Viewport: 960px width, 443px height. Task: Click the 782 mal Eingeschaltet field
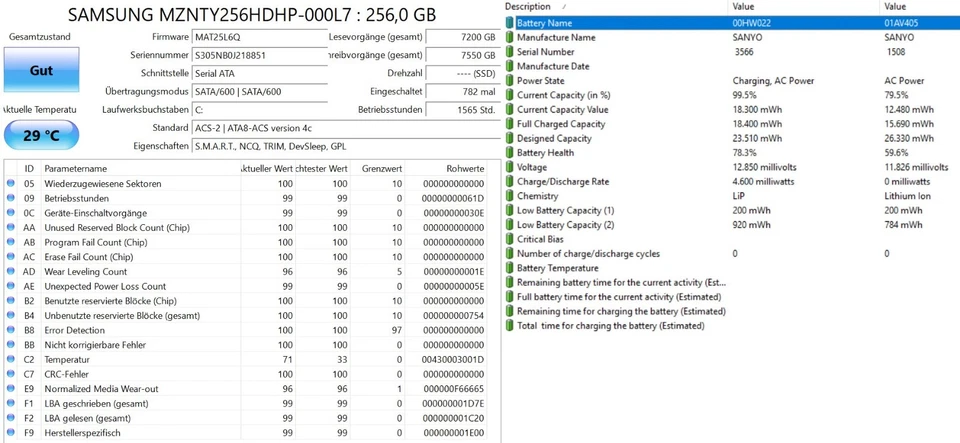click(x=462, y=92)
